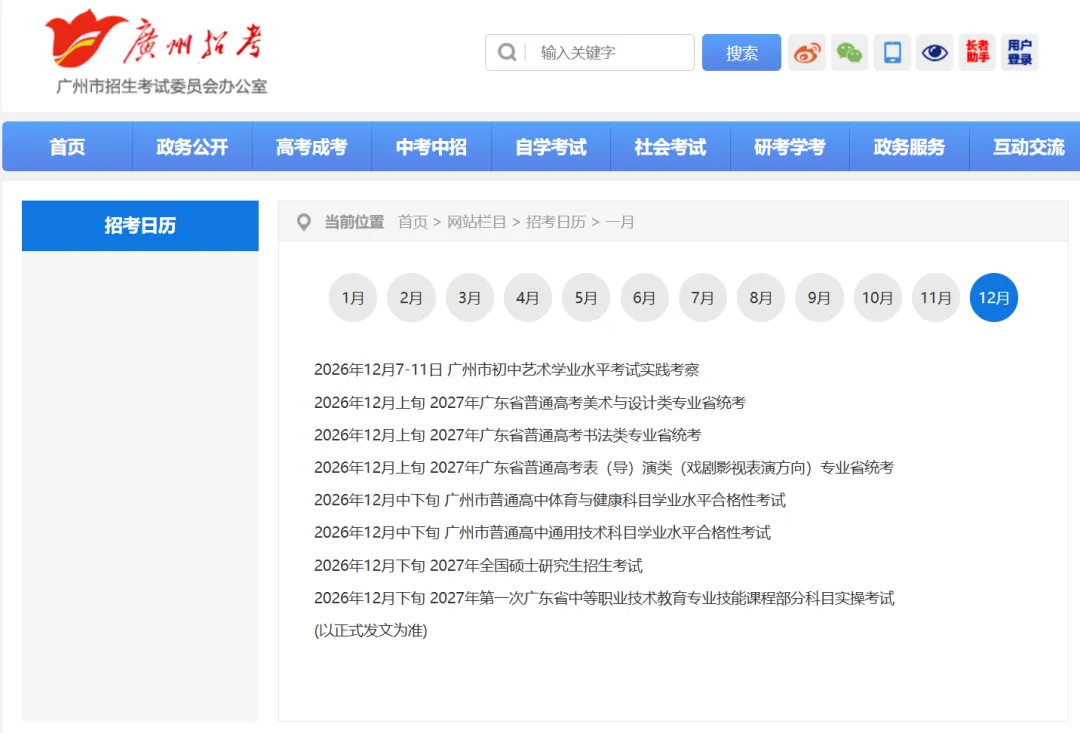Select the 4月 month button
This screenshot has height=733, width=1080.
tap(528, 298)
